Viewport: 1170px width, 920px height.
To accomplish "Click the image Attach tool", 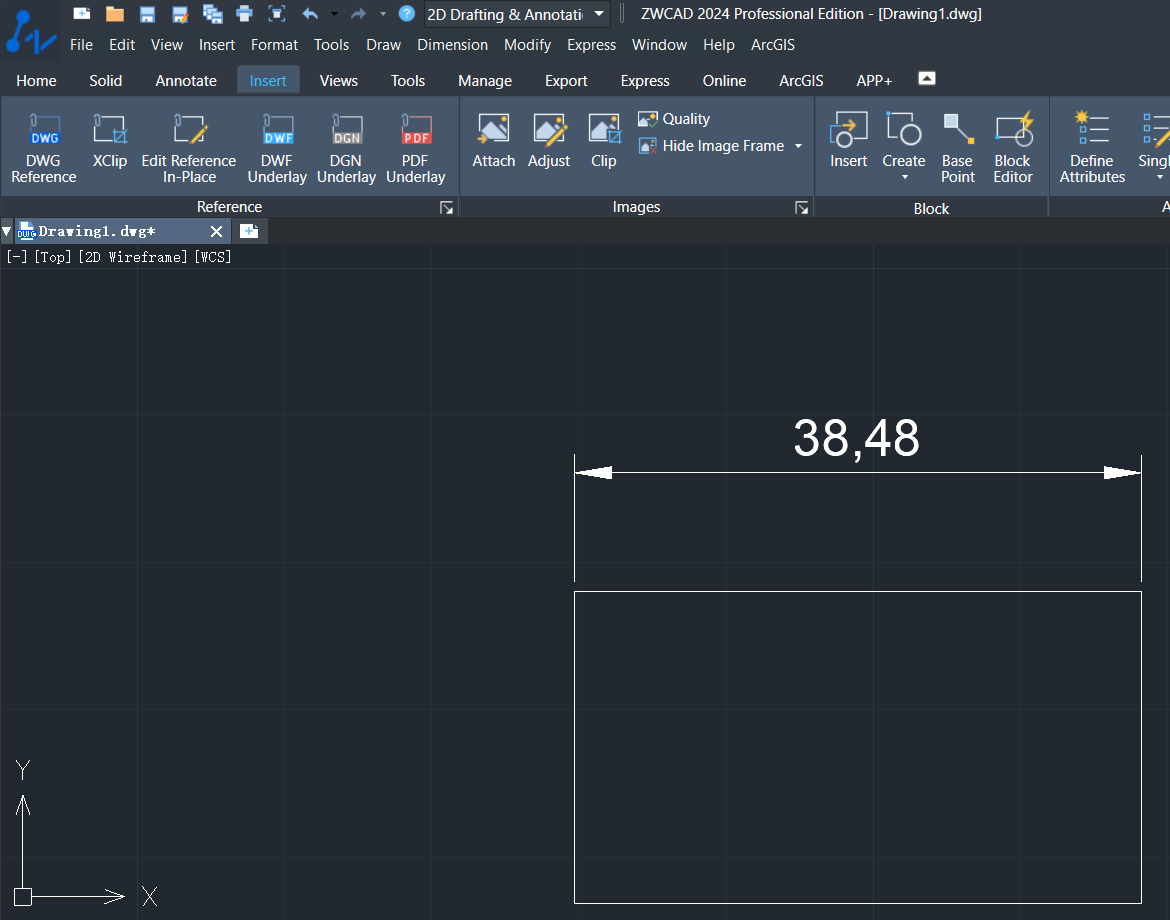I will tap(494, 142).
